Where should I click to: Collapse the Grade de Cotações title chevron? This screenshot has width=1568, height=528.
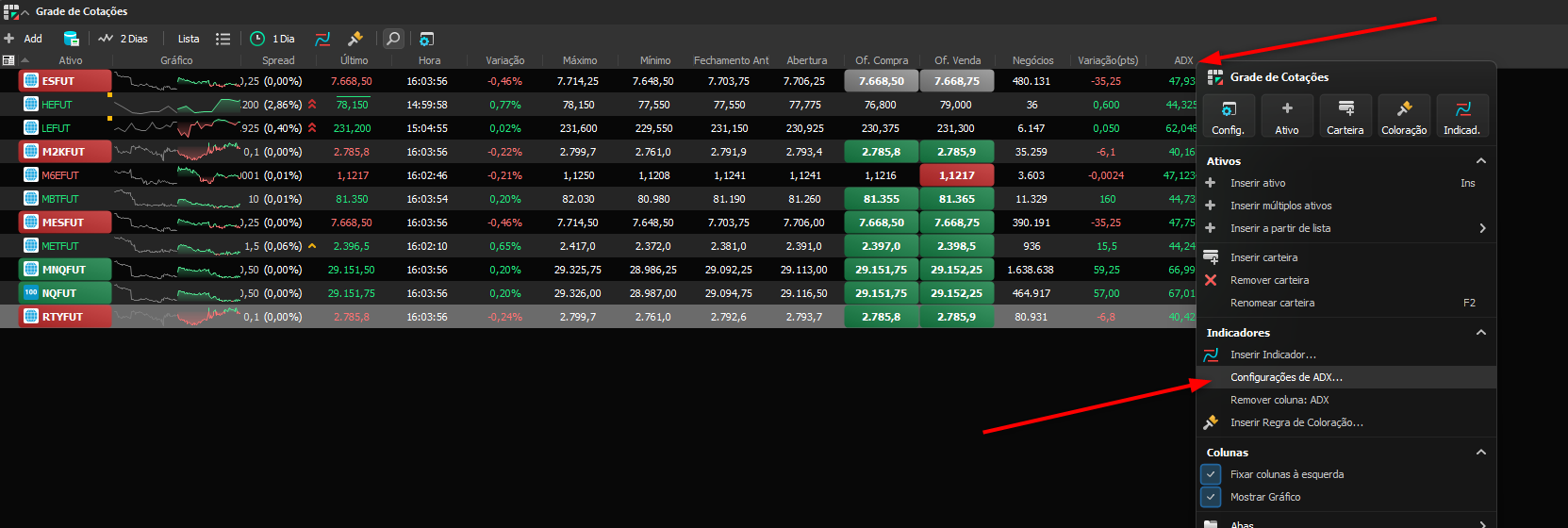coord(25,12)
